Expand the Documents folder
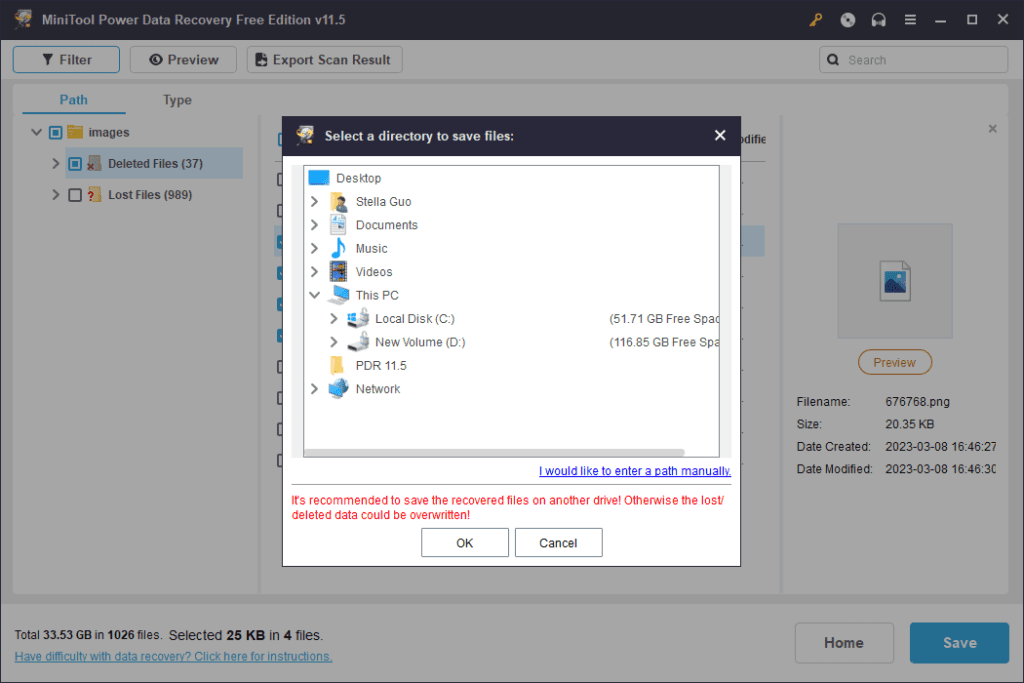 (314, 225)
